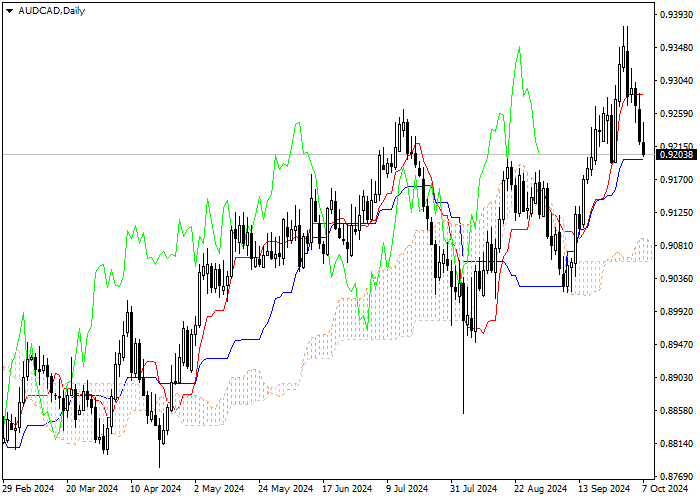Click the 17 Jun 2024 date label
This screenshot has height=500, width=700.
347,489
